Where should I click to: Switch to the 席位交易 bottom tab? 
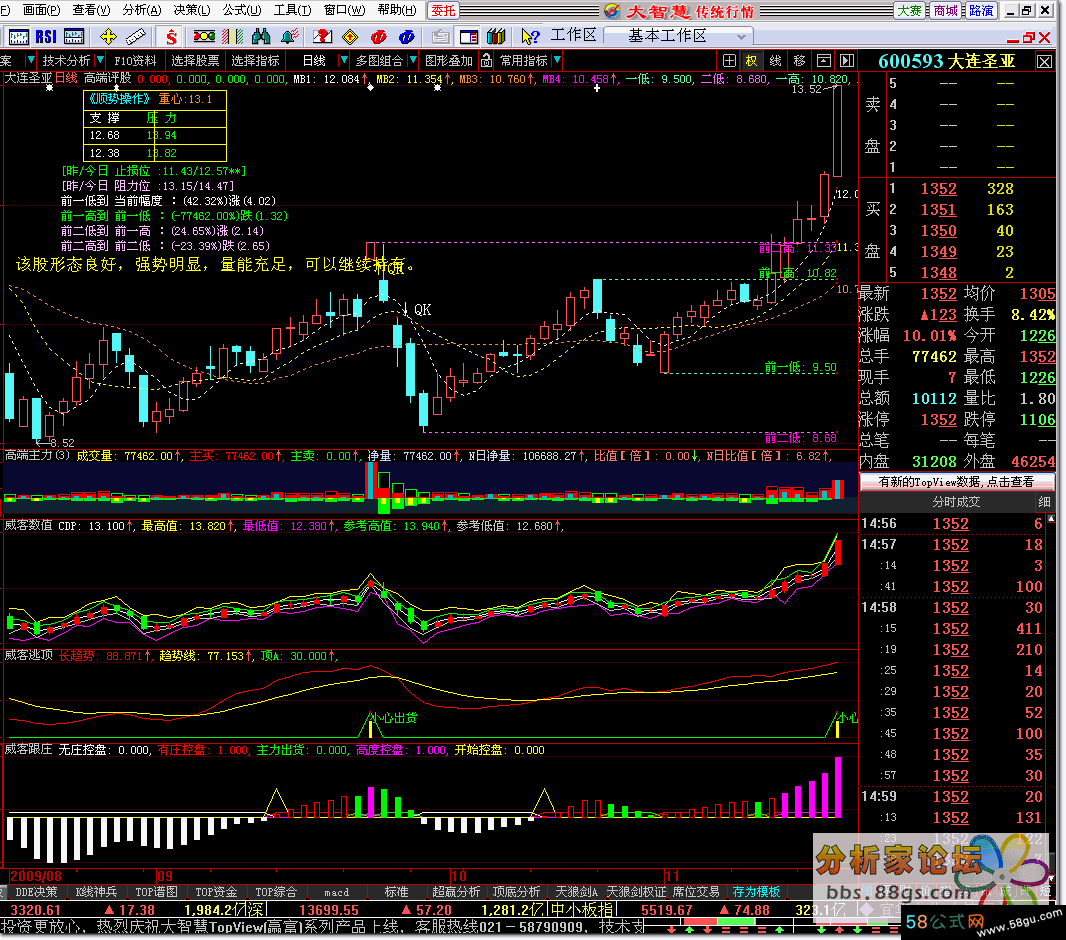(696, 892)
